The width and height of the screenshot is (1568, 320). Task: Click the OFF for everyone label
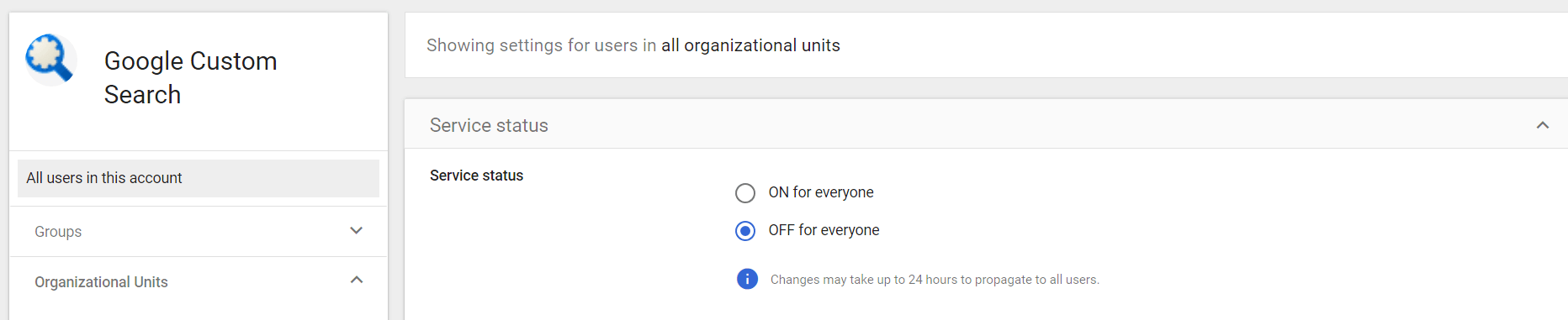[824, 230]
